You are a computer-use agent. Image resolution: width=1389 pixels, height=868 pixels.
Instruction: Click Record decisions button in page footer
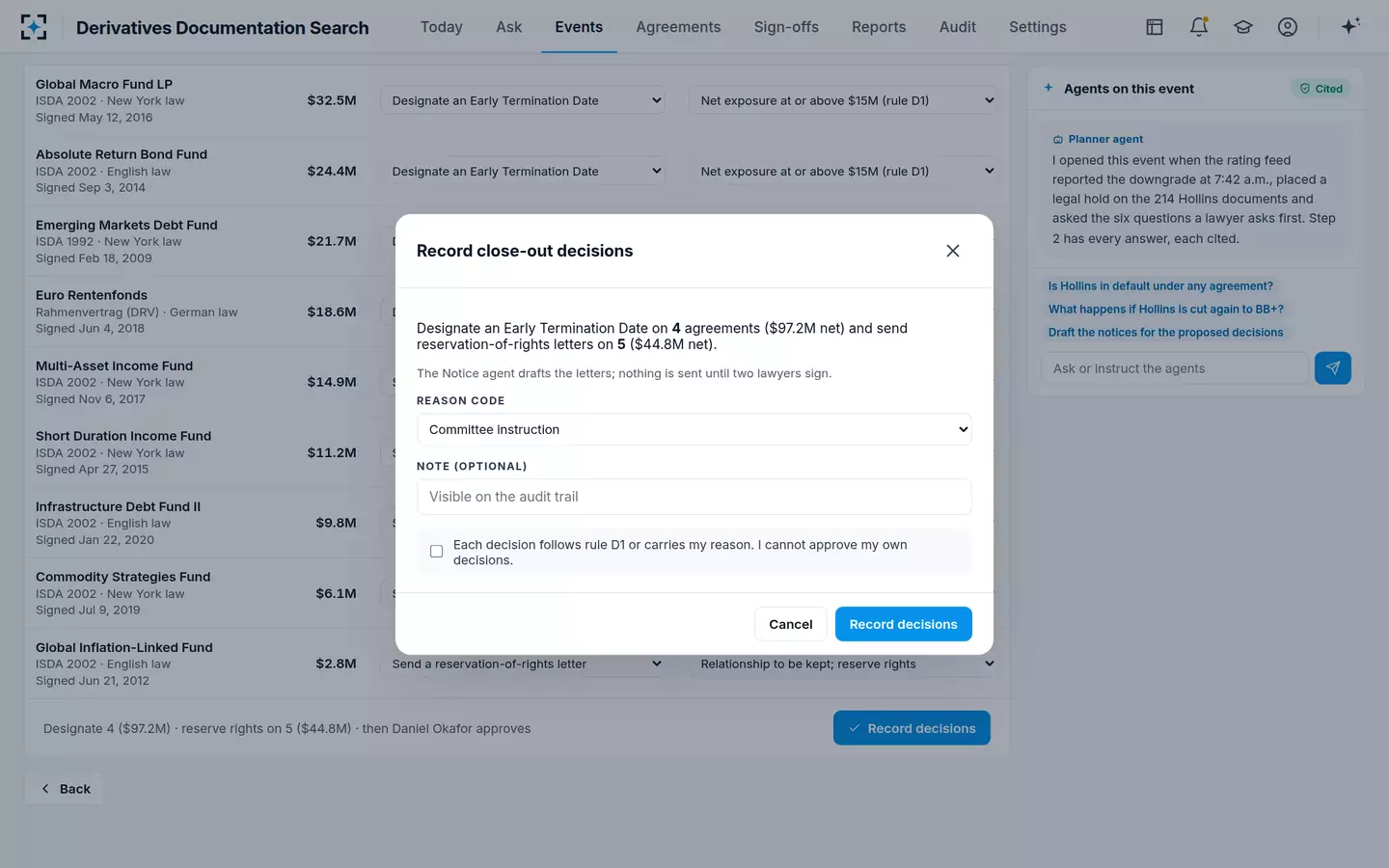[912, 728]
